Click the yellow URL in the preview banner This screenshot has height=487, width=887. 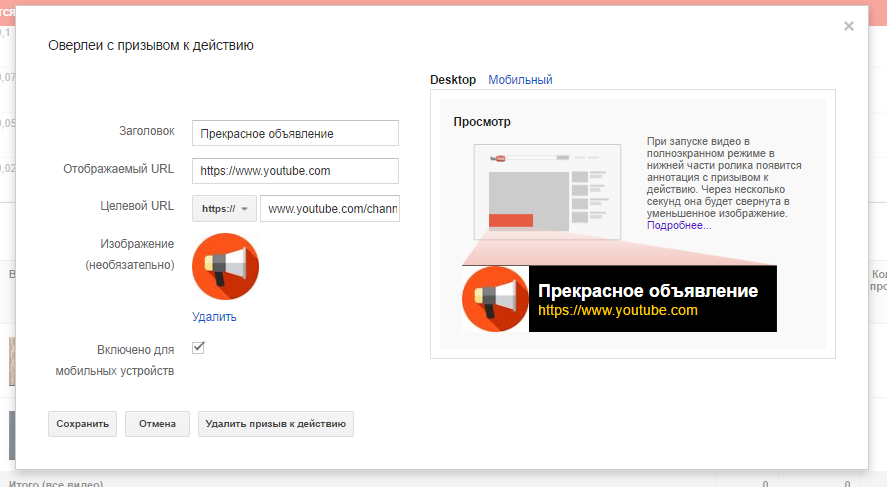(x=618, y=310)
